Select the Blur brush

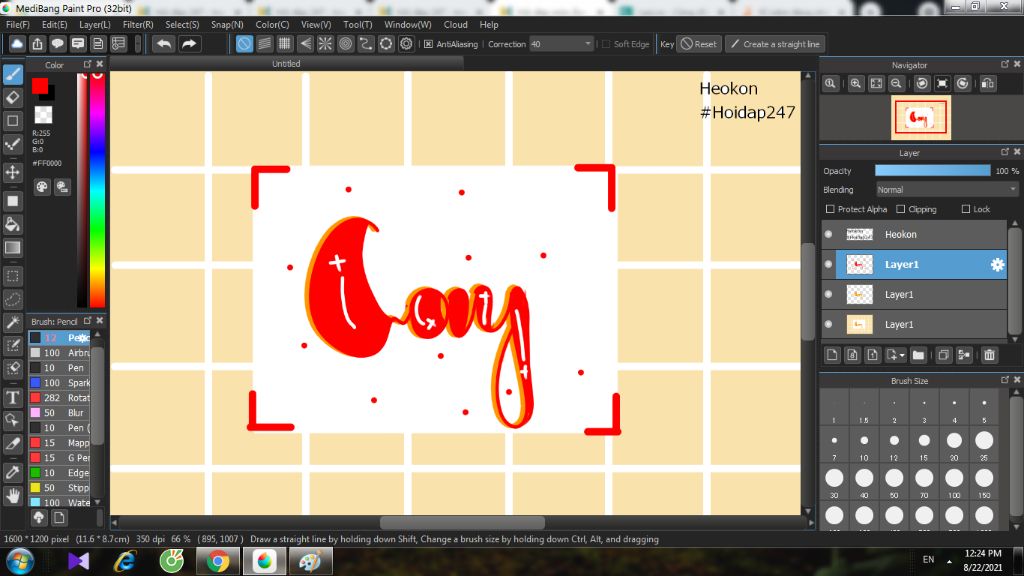point(60,413)
